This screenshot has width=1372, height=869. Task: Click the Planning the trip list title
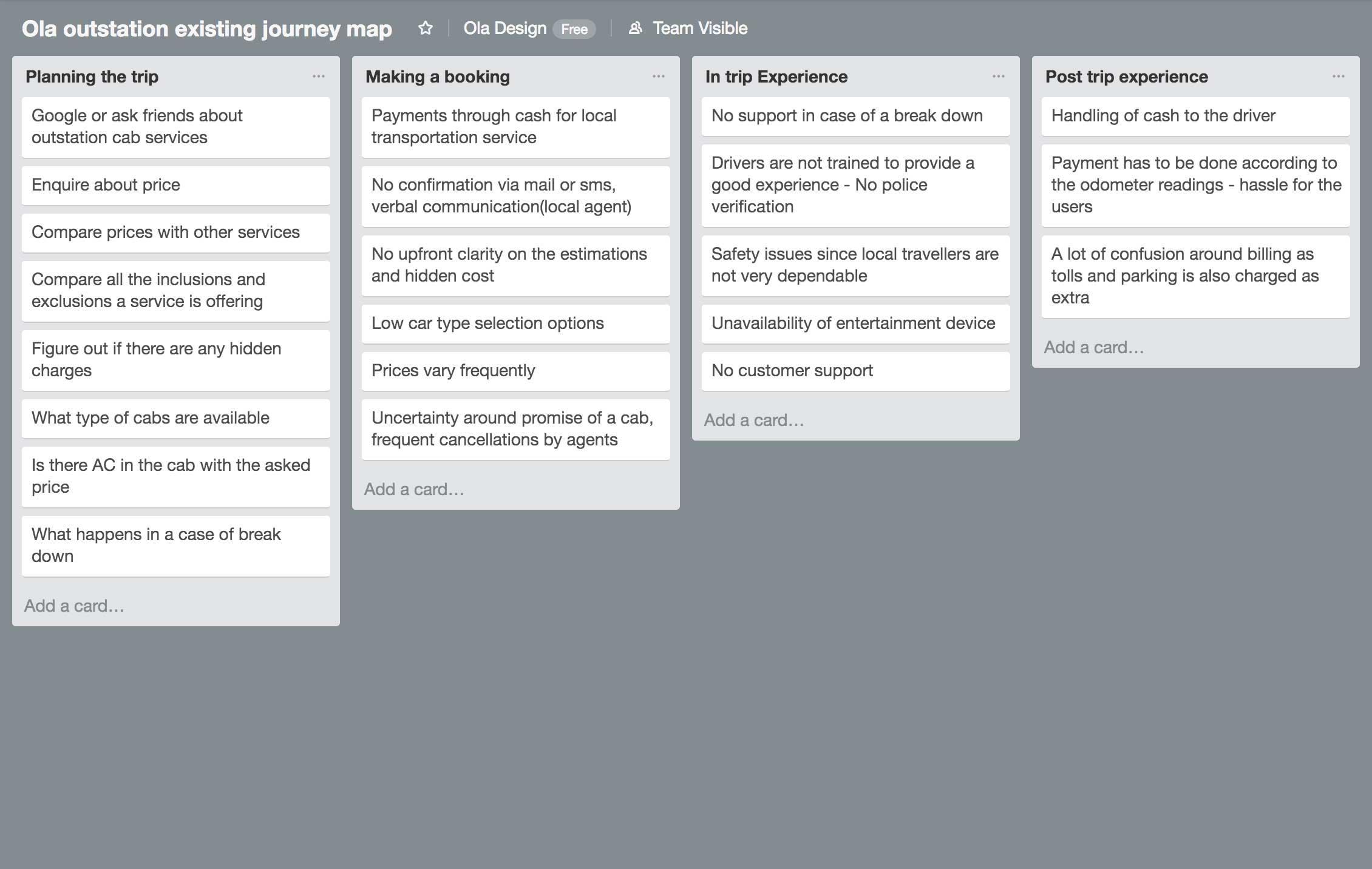(92, 76)
